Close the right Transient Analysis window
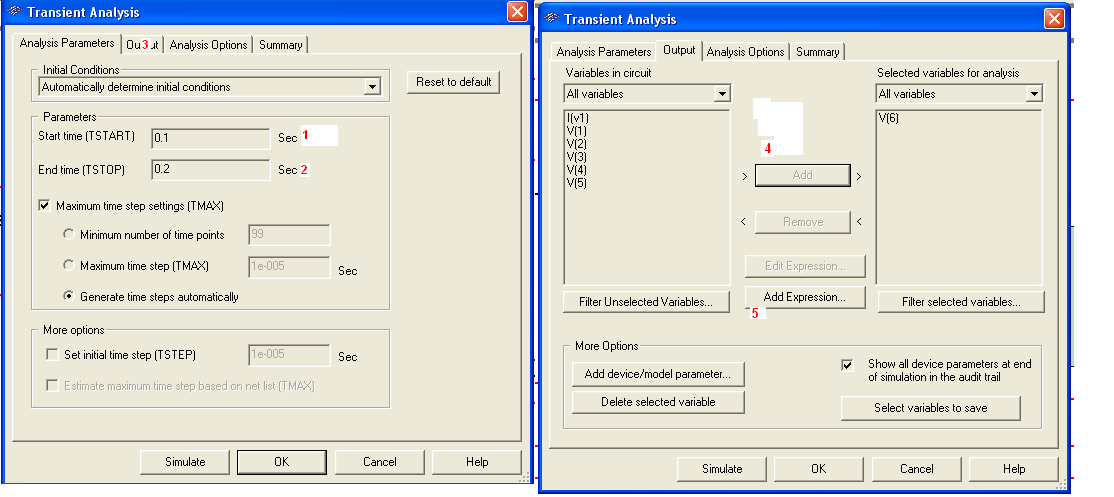 [1054, 19]
